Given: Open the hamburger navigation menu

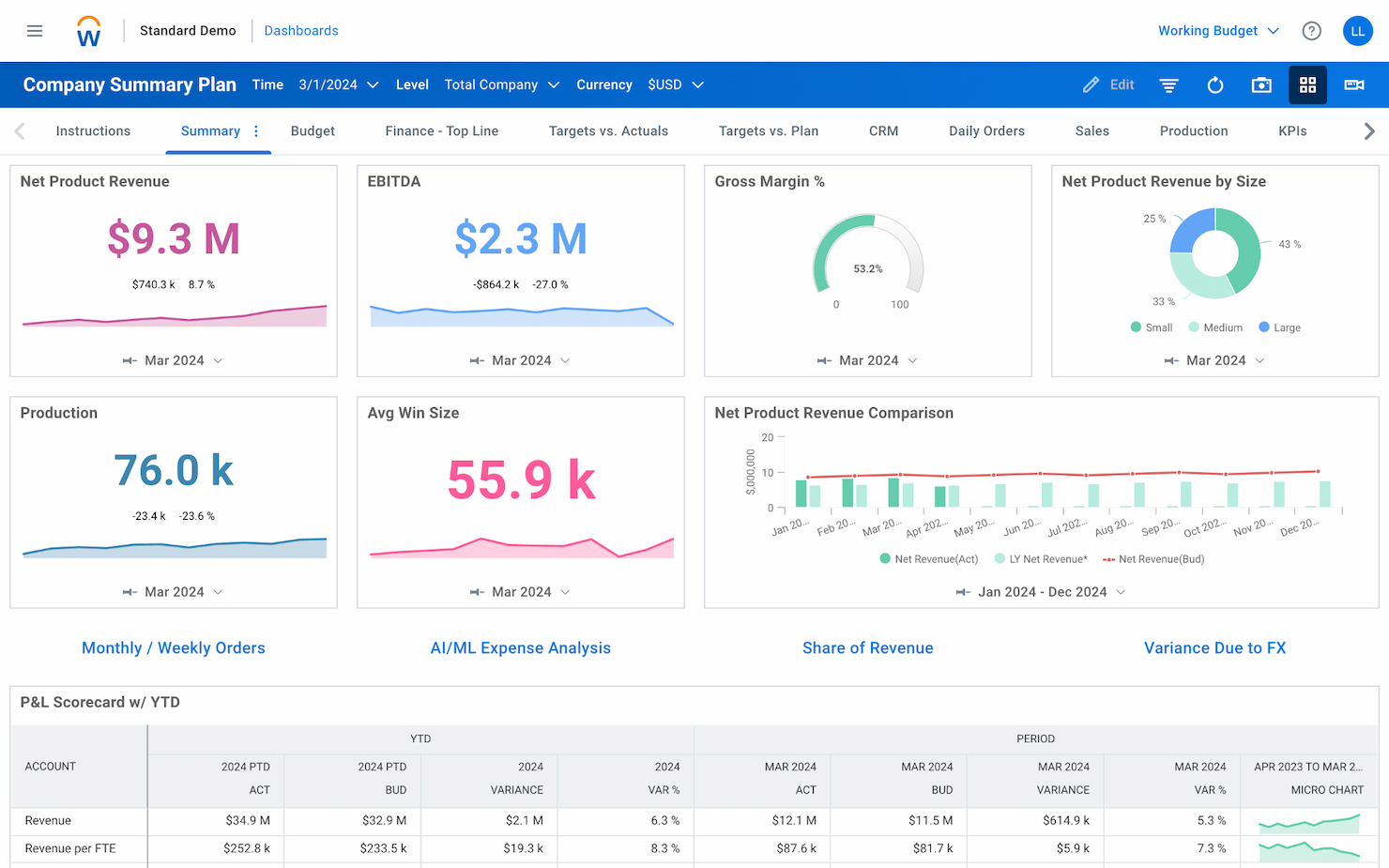Looking at the screenshot, I should pyautogui.click(x=35, y=31).
